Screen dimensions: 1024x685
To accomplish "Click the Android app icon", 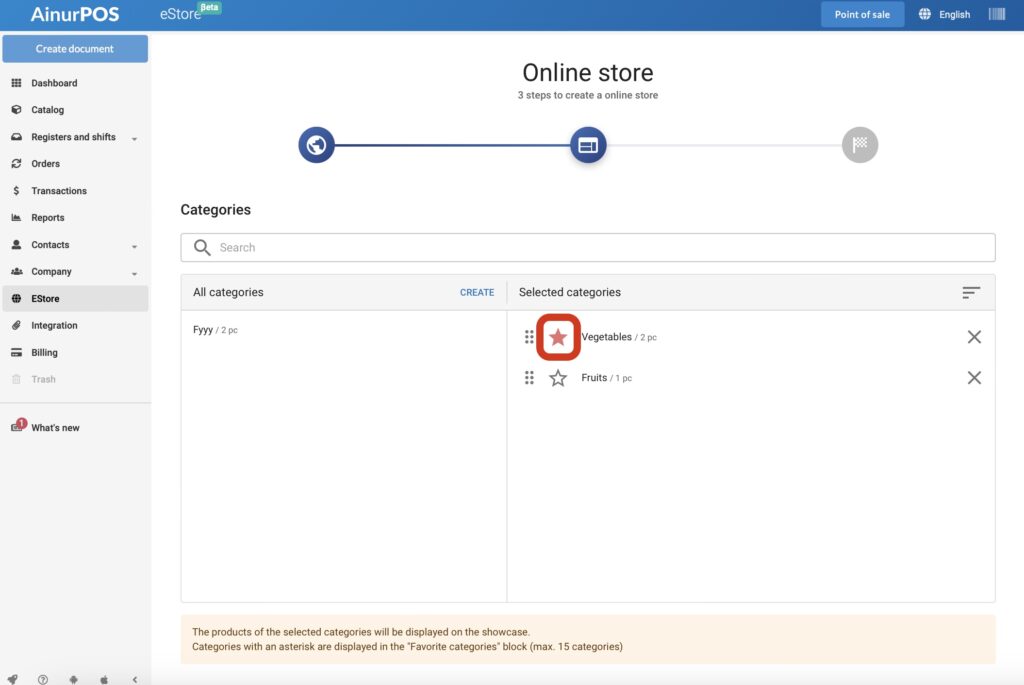I will click(73, 679).
